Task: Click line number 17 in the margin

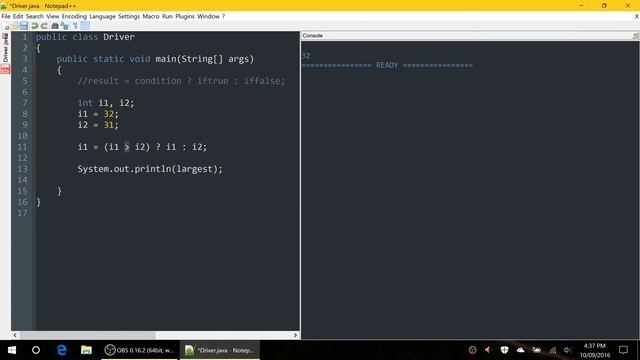Action: 22,213
